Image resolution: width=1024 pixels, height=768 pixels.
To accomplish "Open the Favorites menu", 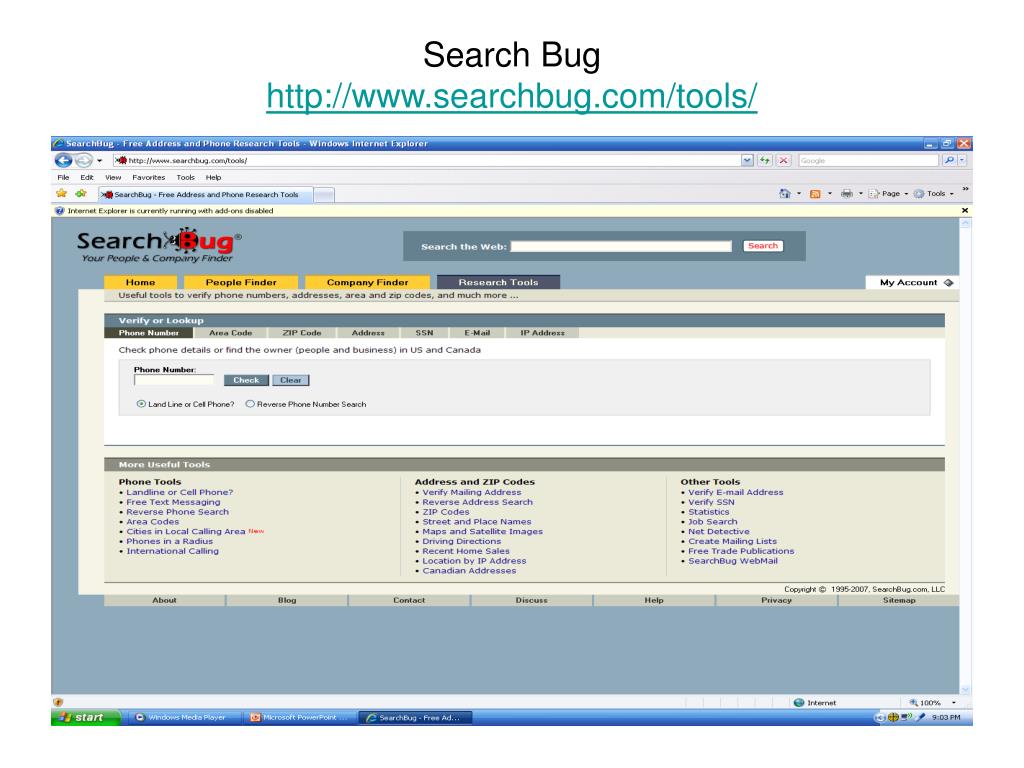I will (148, 178).
